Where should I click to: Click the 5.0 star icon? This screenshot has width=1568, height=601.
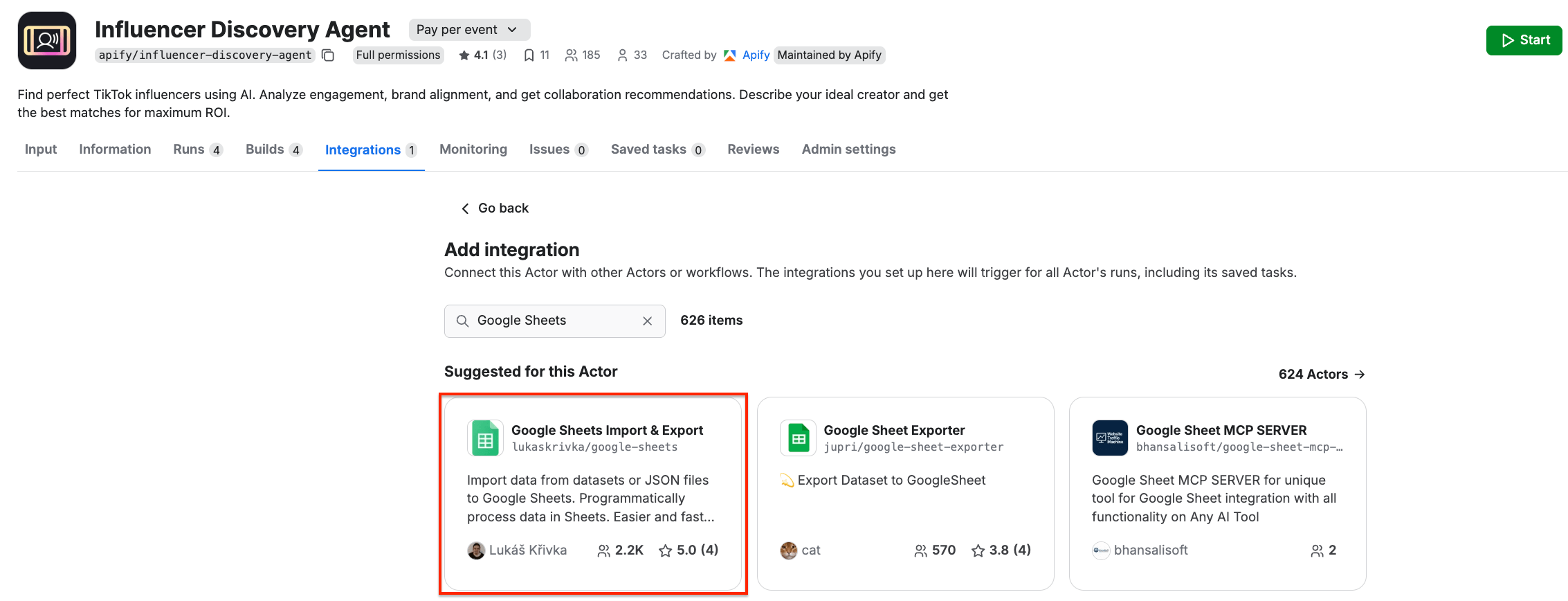pos(665,550)
